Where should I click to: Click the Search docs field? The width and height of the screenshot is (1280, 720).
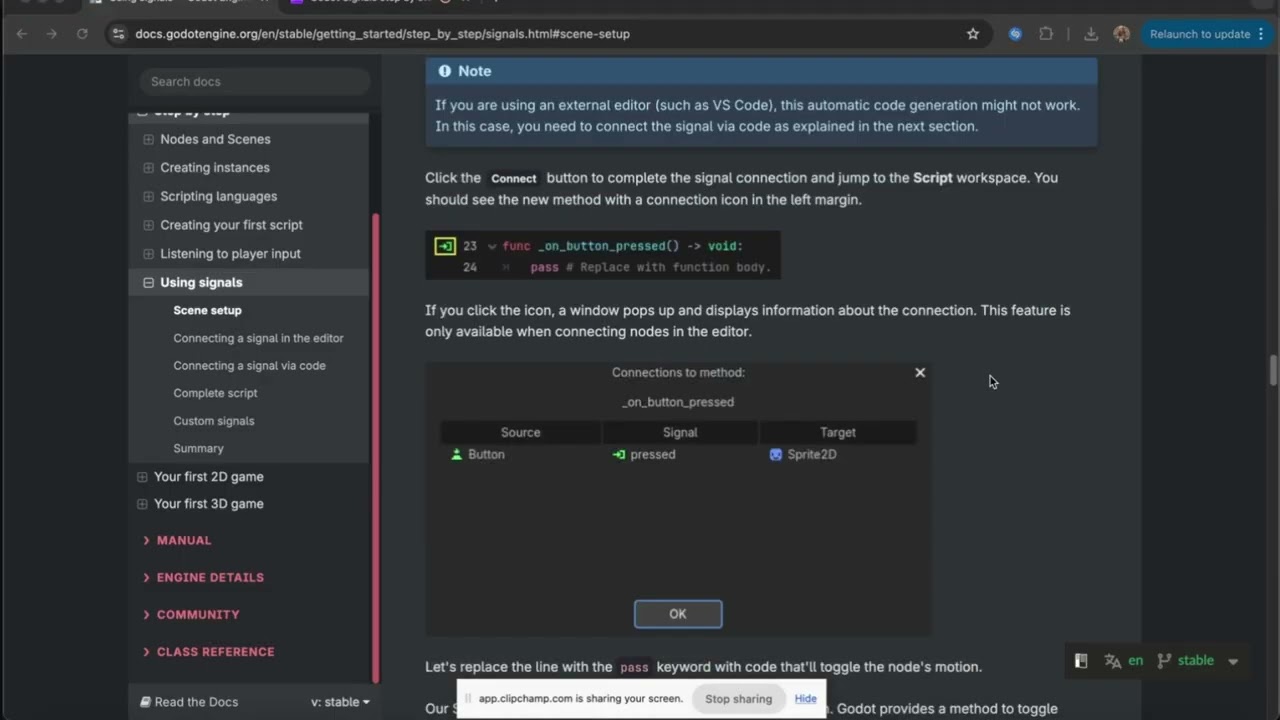254,82
